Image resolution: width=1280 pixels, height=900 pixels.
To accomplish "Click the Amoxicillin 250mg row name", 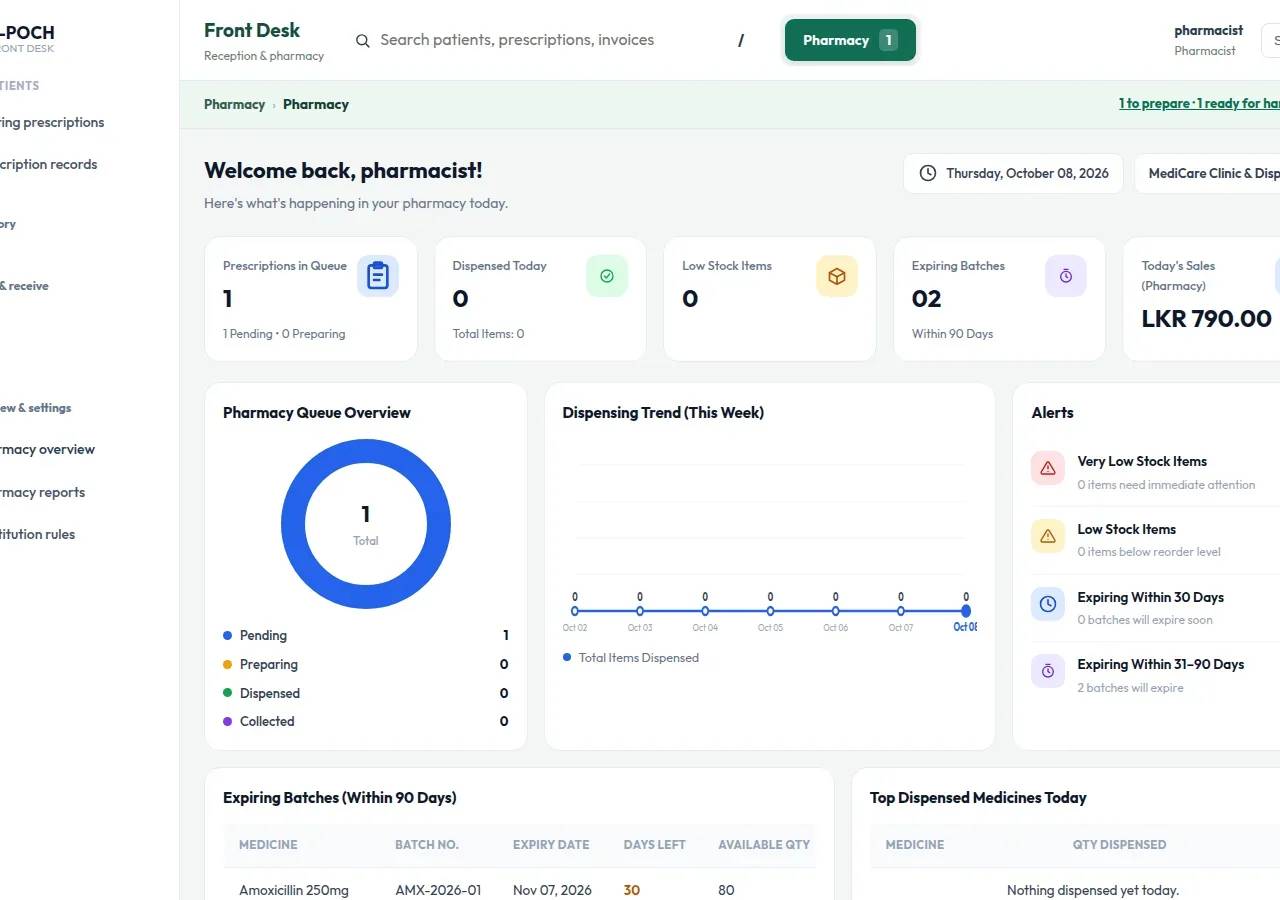I will click(294, 890).
